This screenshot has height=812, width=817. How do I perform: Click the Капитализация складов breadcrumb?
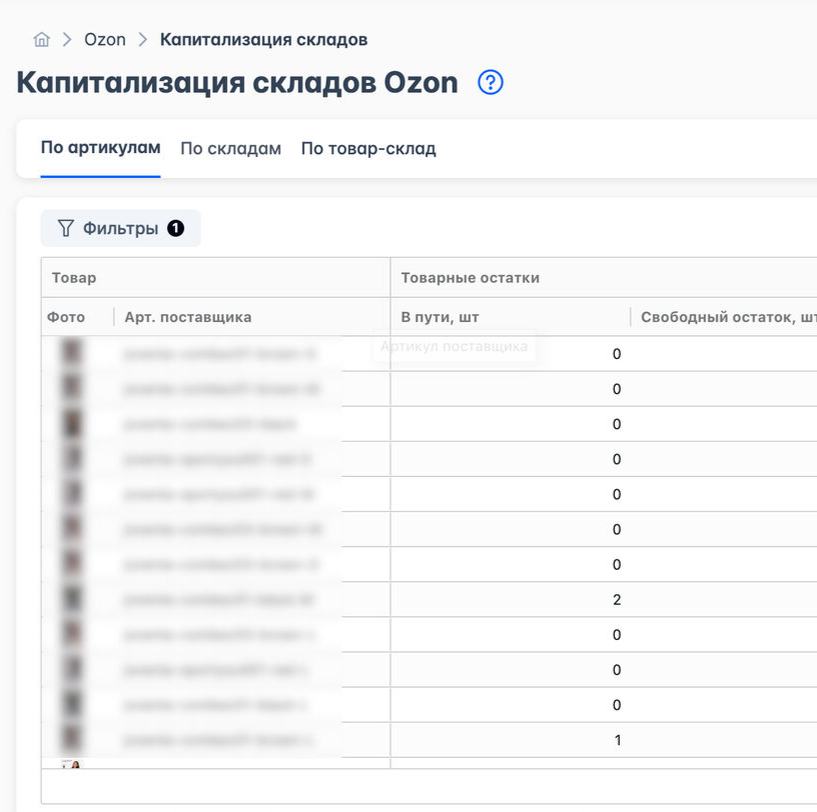tap(264, 40)
